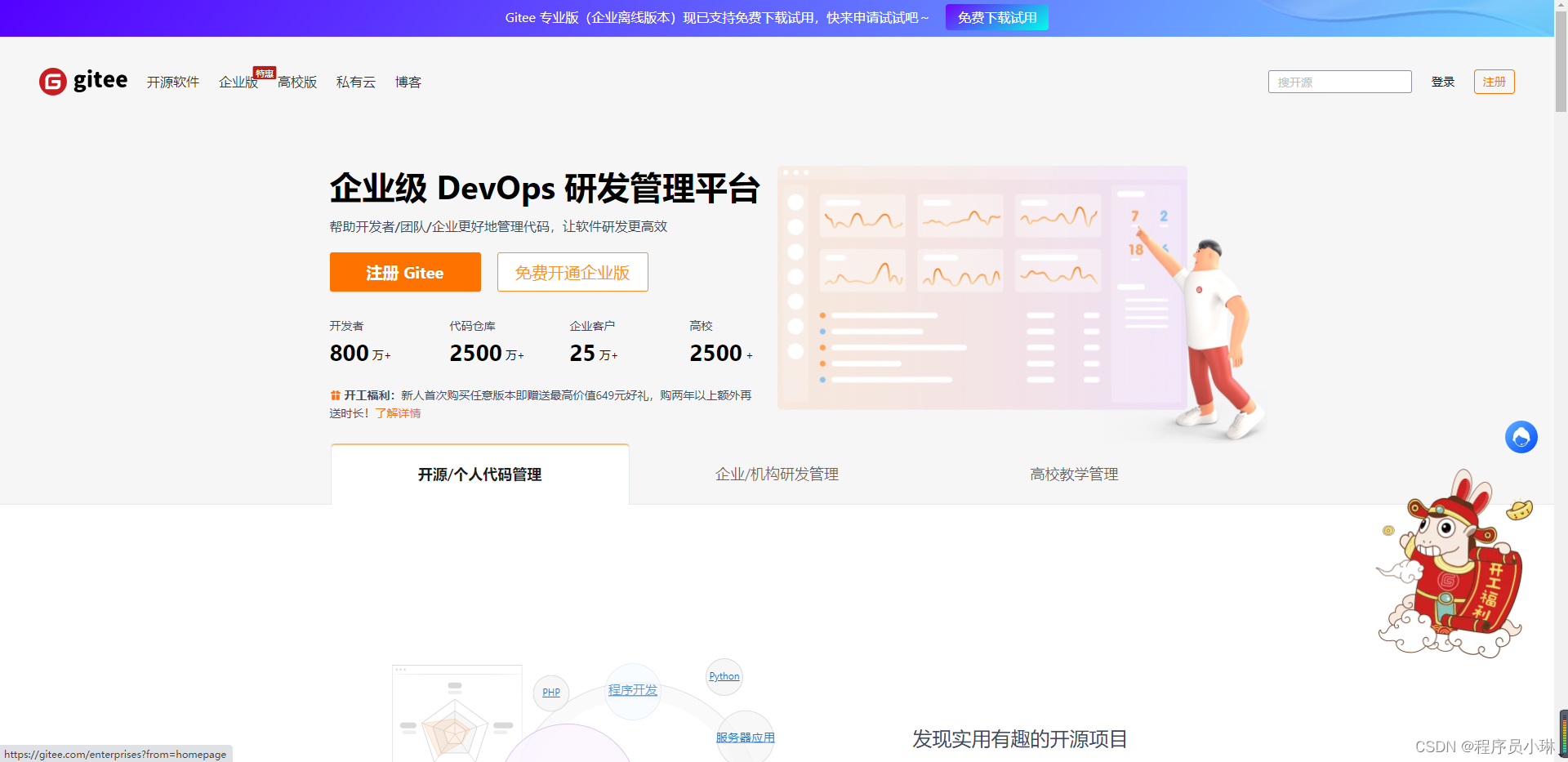Click the 登录 link
The height and width of the screenshot is (762, 1568).
coord(1443,82)
